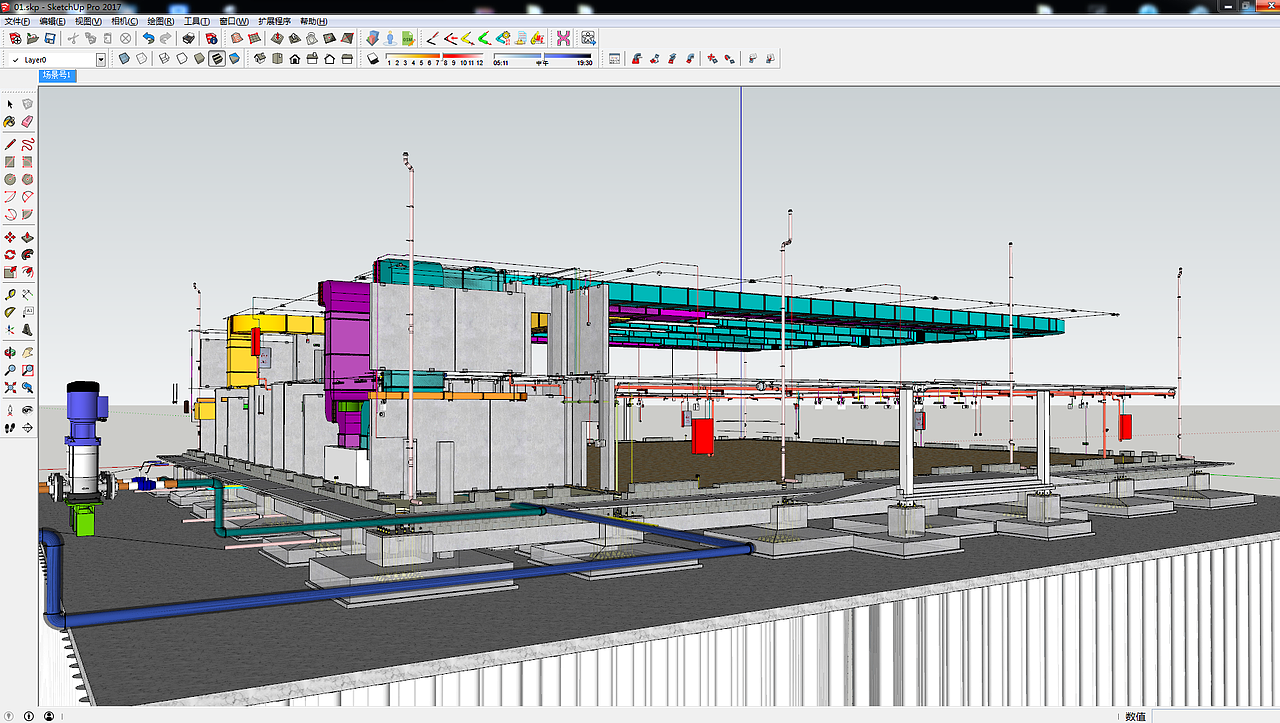Select the arrow Select tool

(x=10, y=104)
